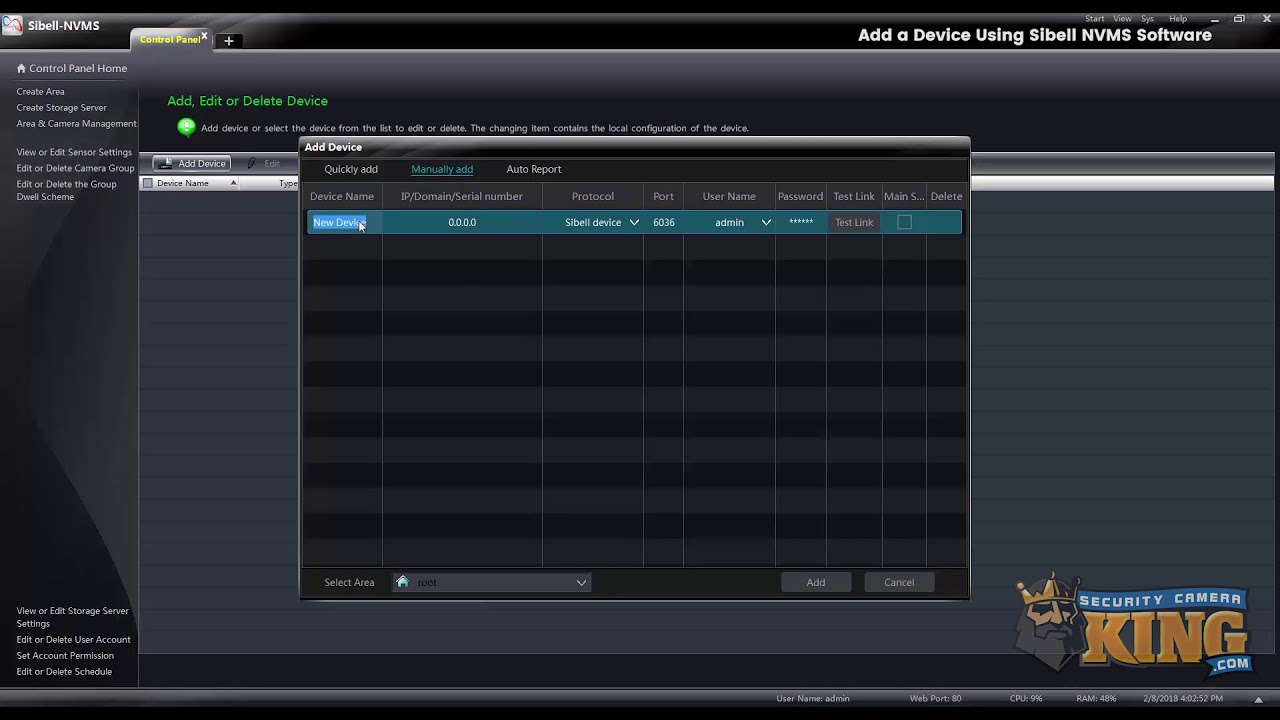This screenshot has width=1280, height=720.
Task: Open Create Storage Server link
Action: (61, 107)
